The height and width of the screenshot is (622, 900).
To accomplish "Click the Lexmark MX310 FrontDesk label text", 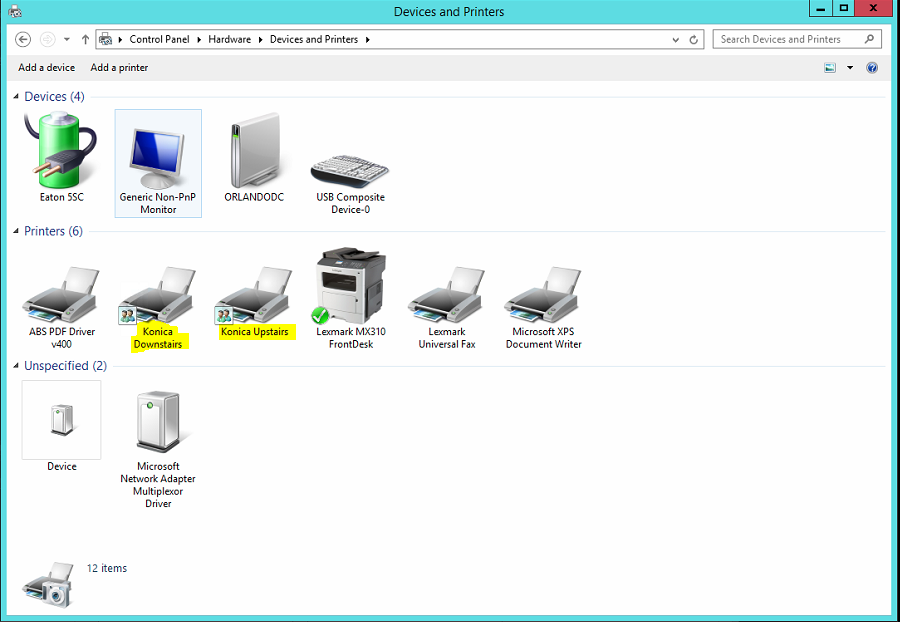I will 351,337.
